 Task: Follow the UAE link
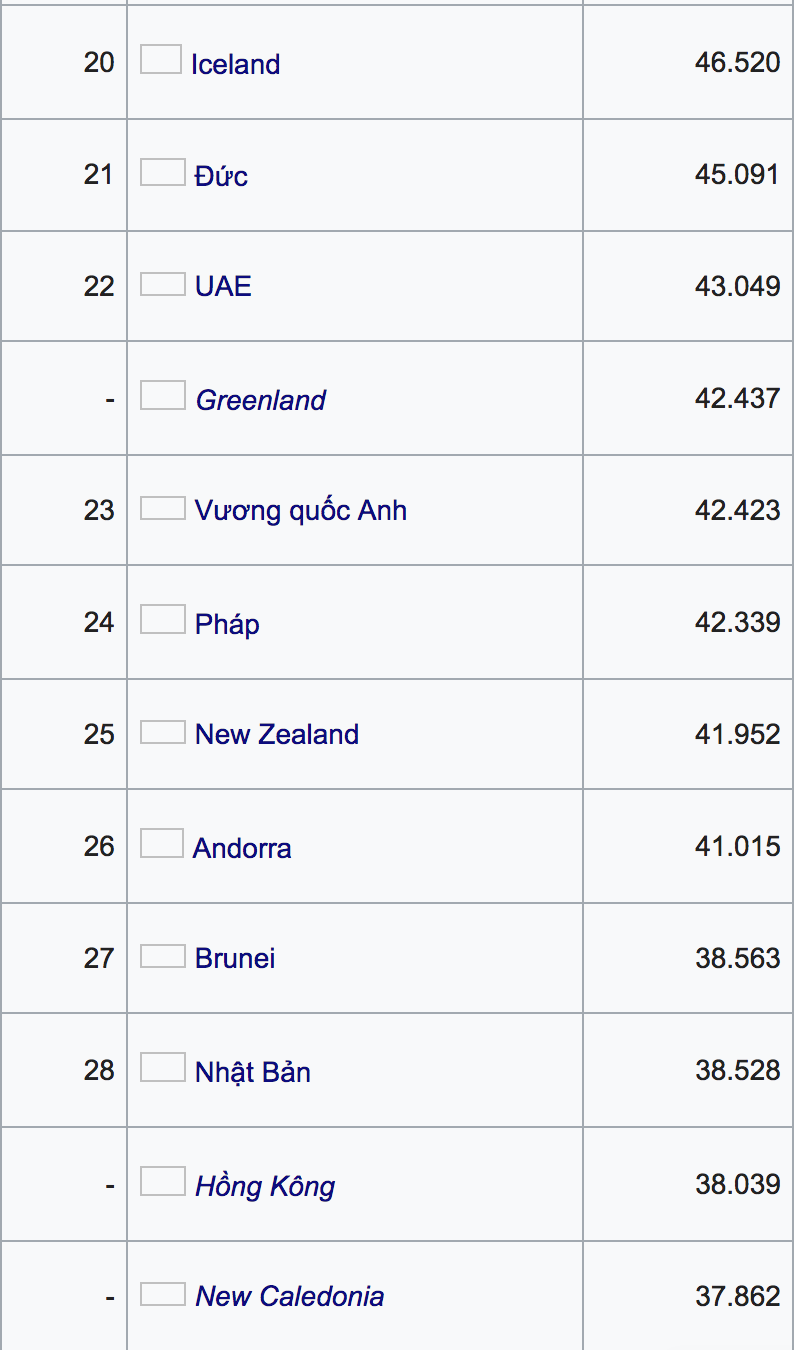(223, 287)
